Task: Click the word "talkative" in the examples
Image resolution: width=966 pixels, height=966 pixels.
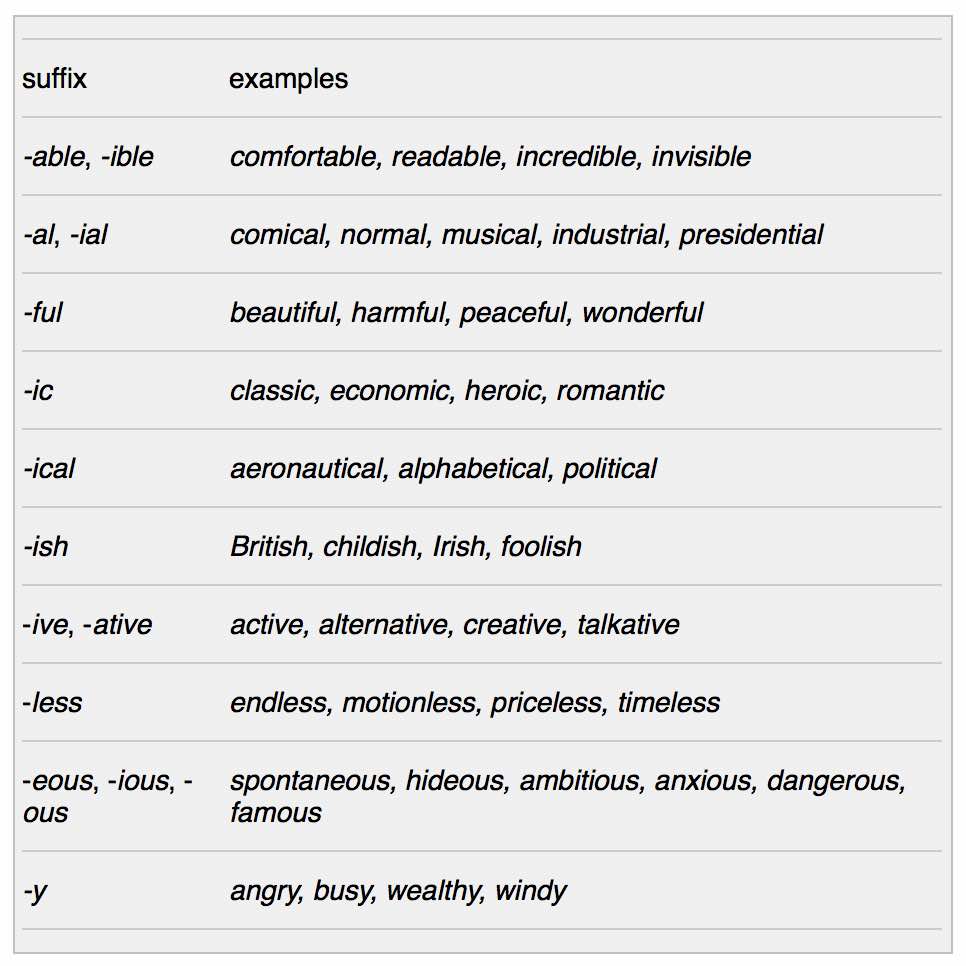Action: [628, 625]
